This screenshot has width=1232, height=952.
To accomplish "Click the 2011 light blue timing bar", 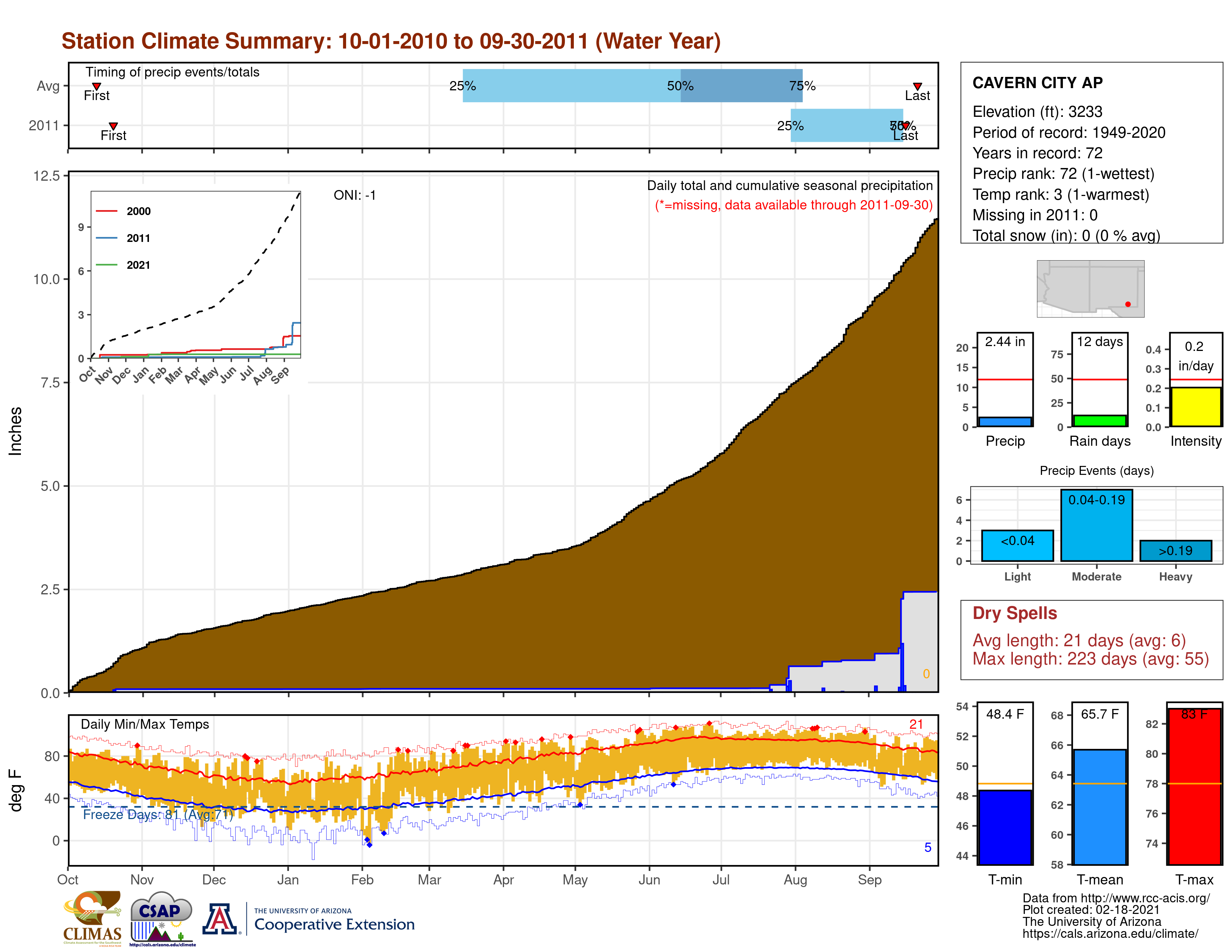I will click(847, 125).
